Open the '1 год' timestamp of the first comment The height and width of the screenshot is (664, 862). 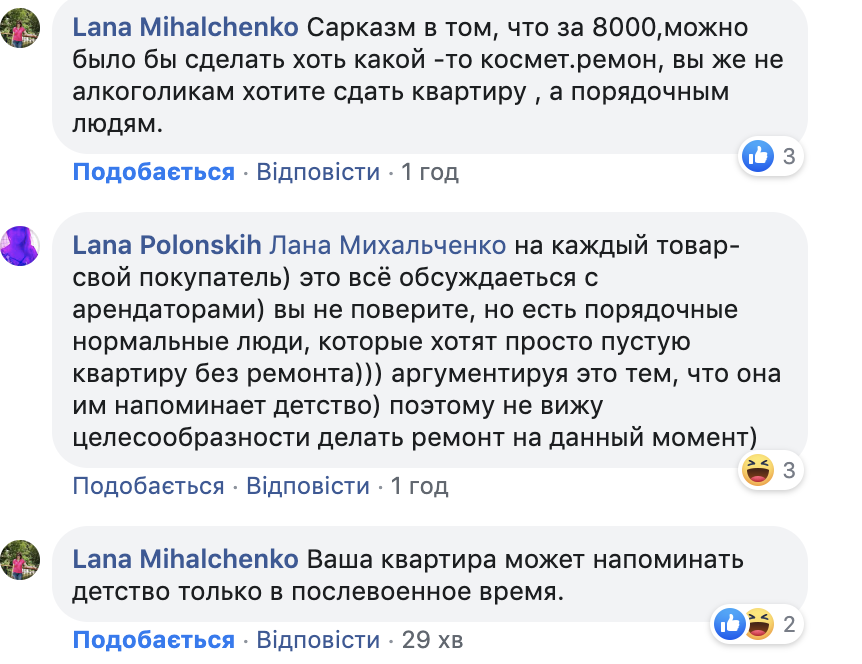(429, 172)
